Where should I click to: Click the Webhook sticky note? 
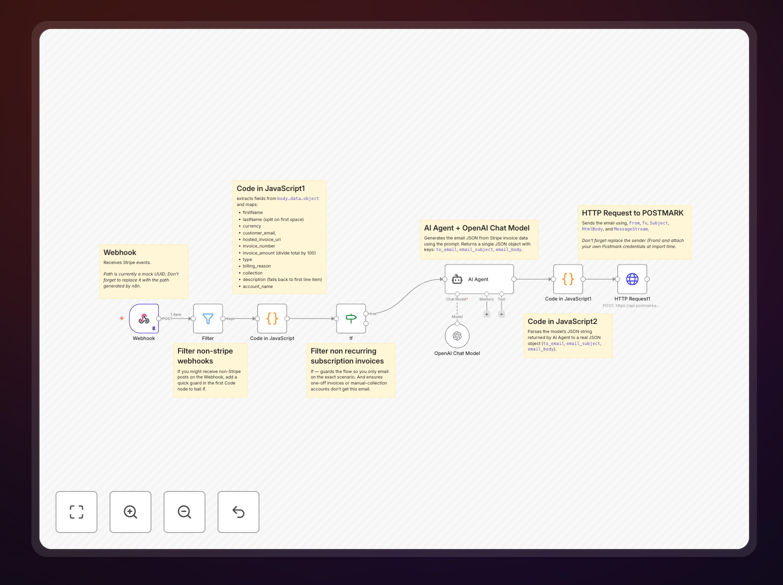144,271
